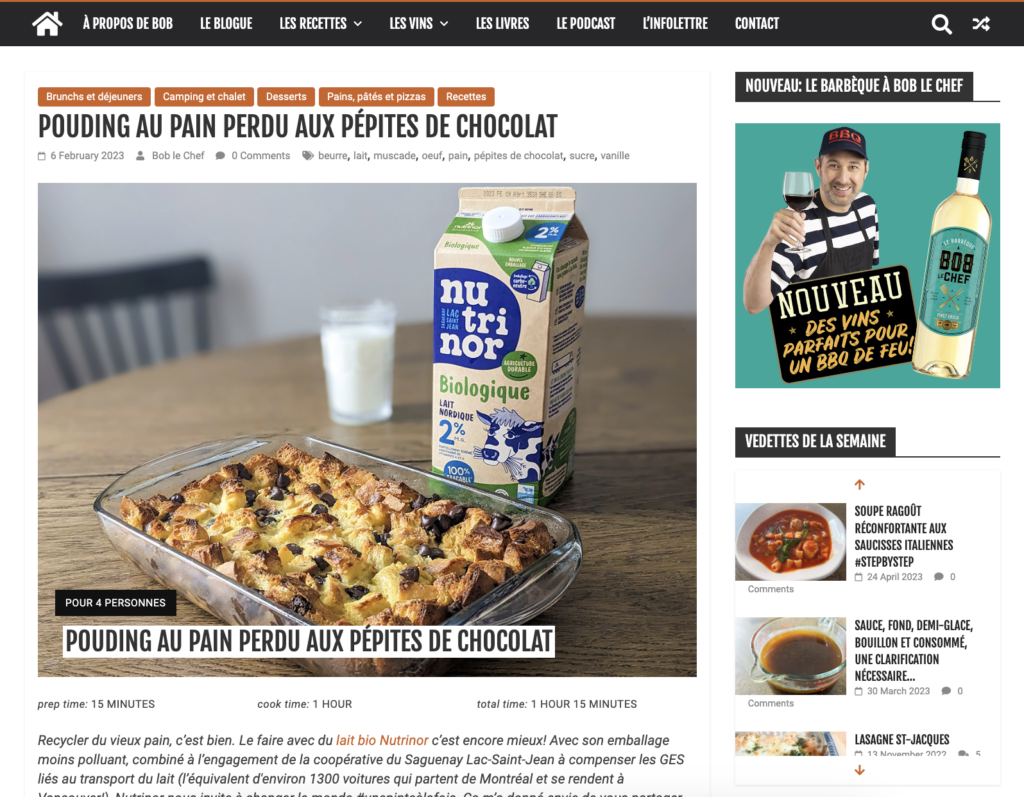Screen dimensions: 1024x797
Task: Open the BBQ wines promotional banner
Action: (x=867, y=255)
